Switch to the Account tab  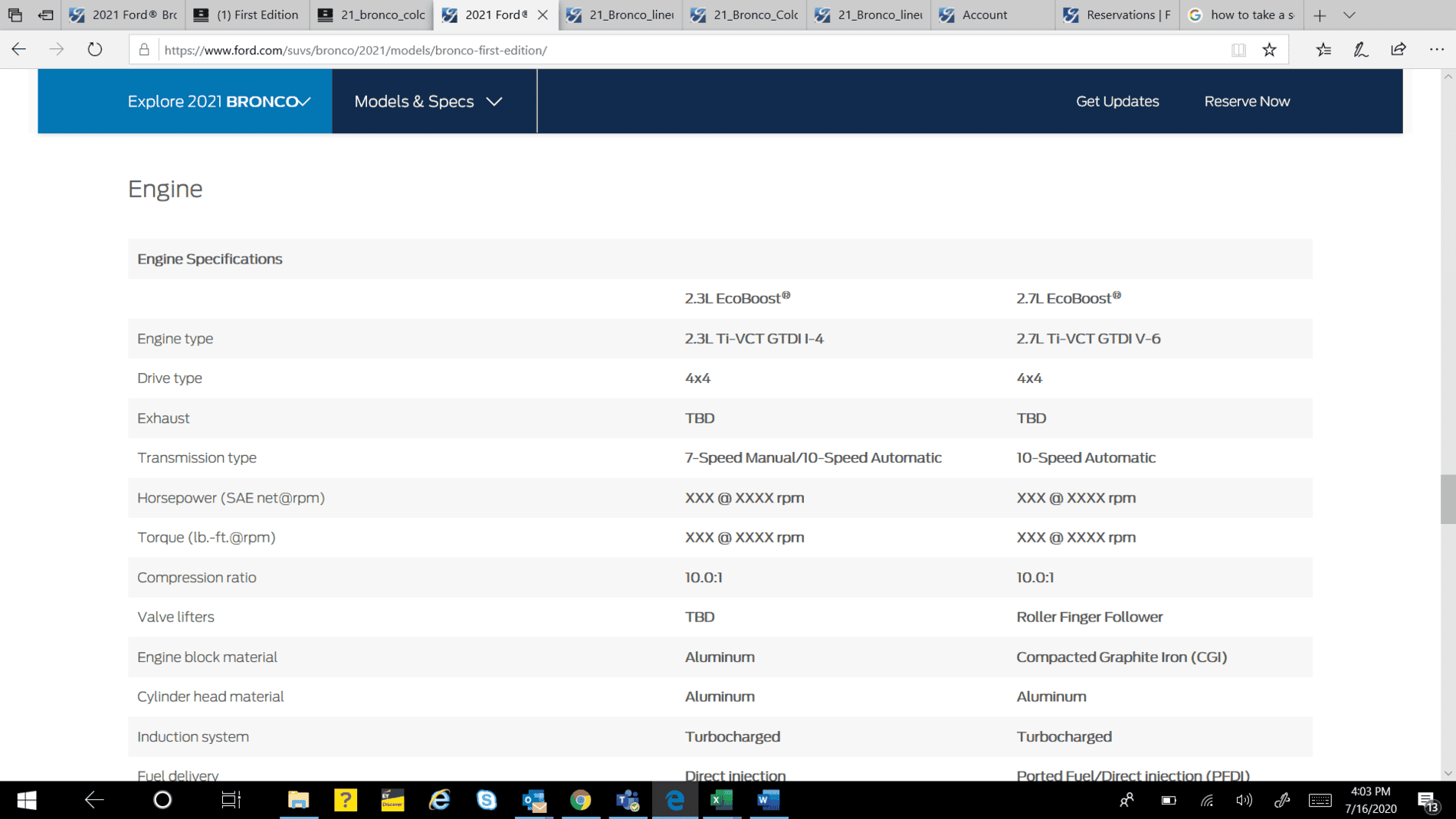tap(993, 15)
